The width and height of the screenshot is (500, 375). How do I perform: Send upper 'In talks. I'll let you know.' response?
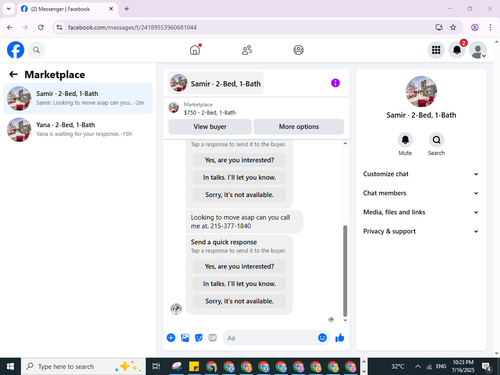[x=239, y=177]
